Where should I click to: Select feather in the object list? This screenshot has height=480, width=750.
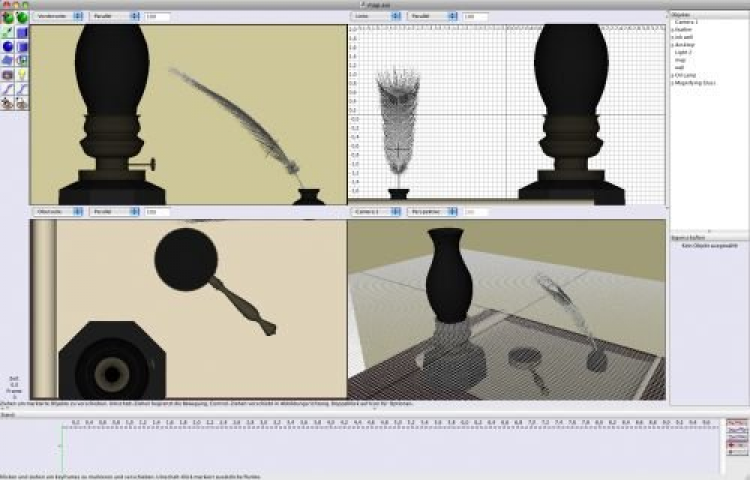pos(683,30)
